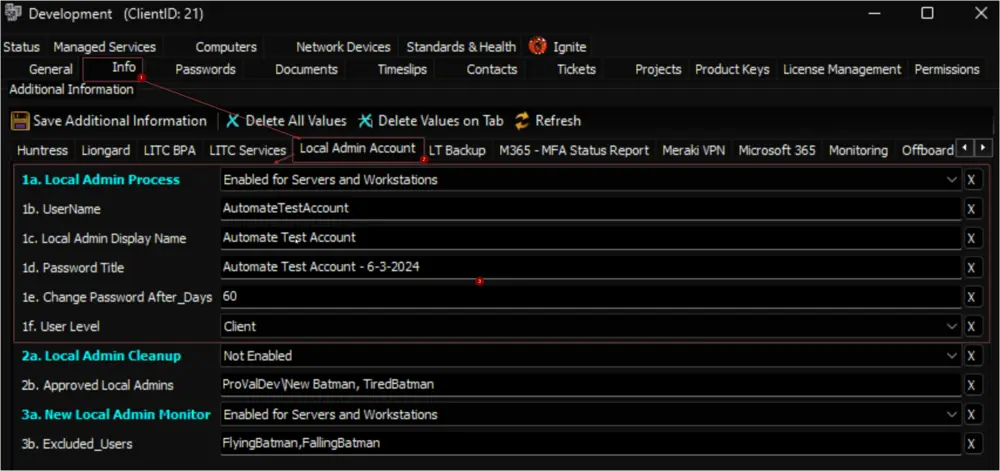Click the Save Additional Information disk icon
1000x471 pixels.
click(x=20, y=121)
